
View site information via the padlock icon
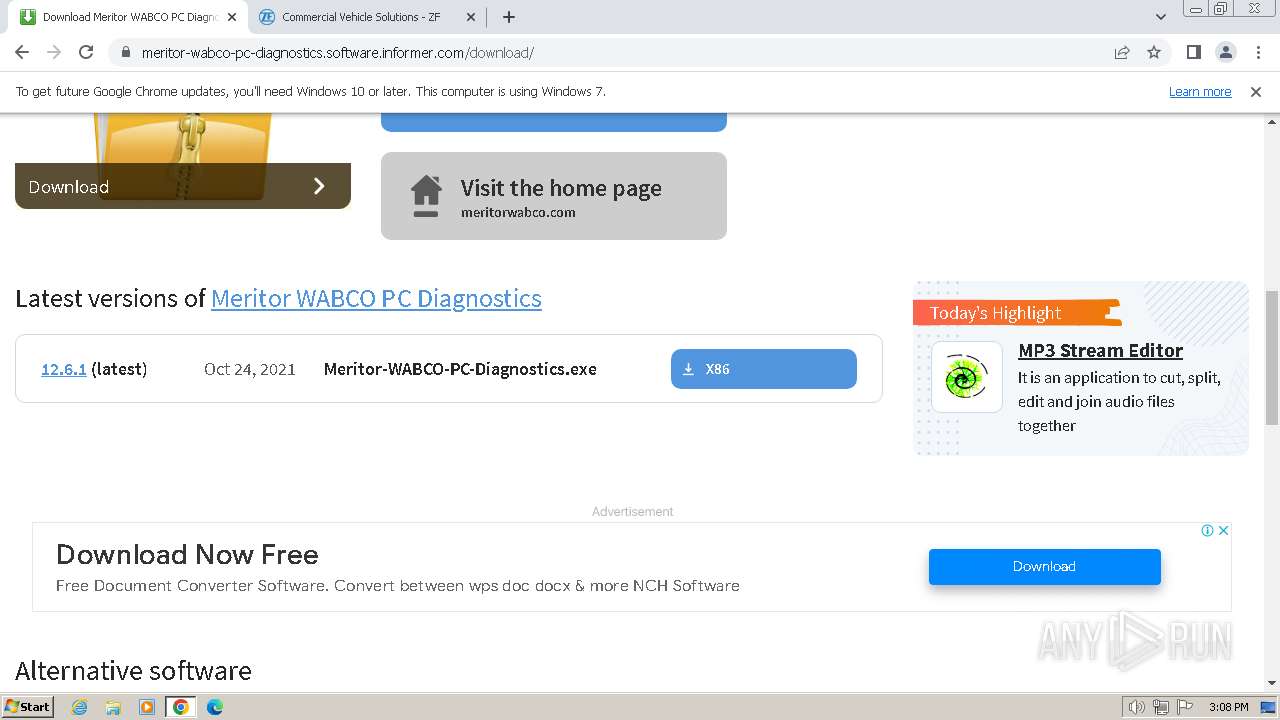(x=125, y=52)
